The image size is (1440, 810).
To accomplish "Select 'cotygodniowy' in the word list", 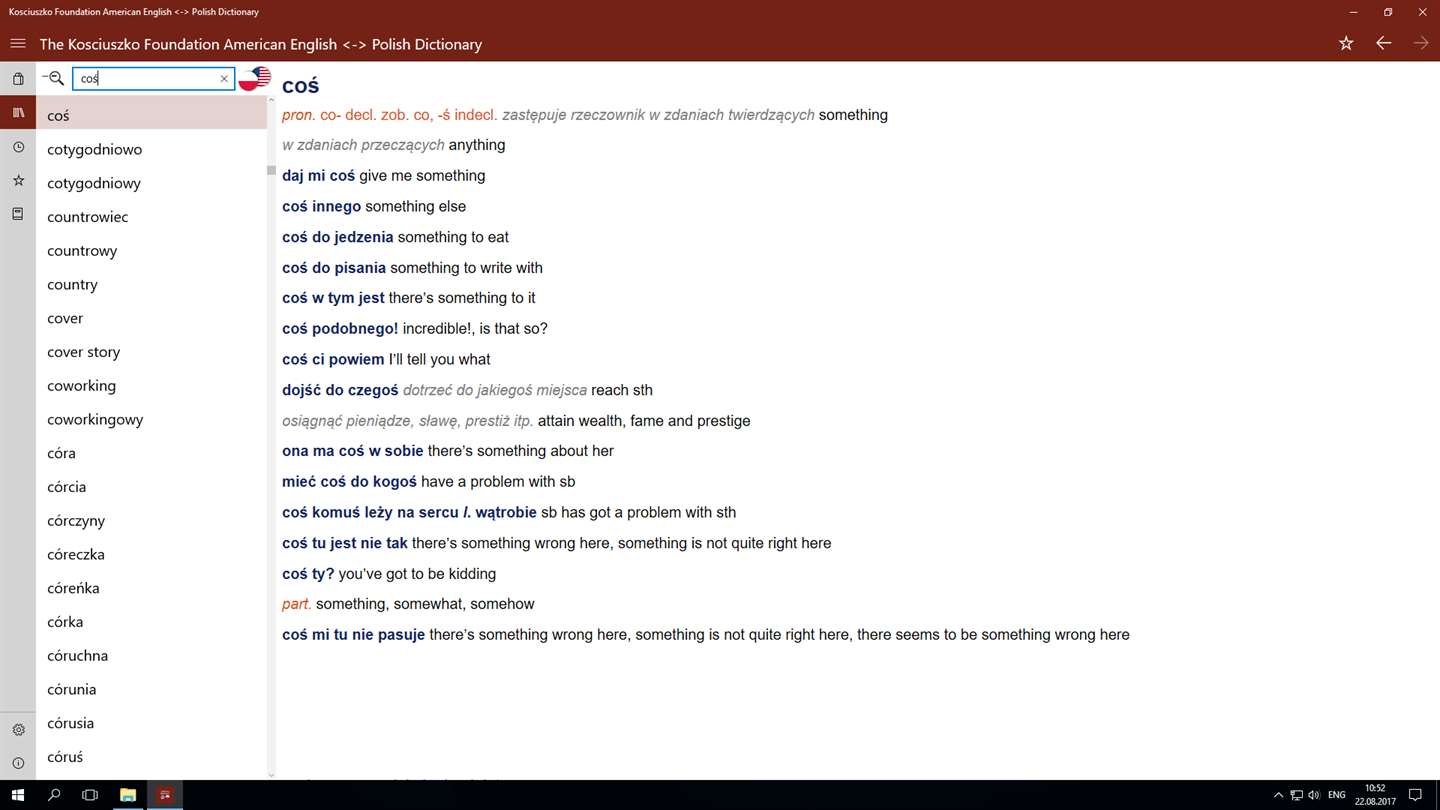I will (152, 183).
